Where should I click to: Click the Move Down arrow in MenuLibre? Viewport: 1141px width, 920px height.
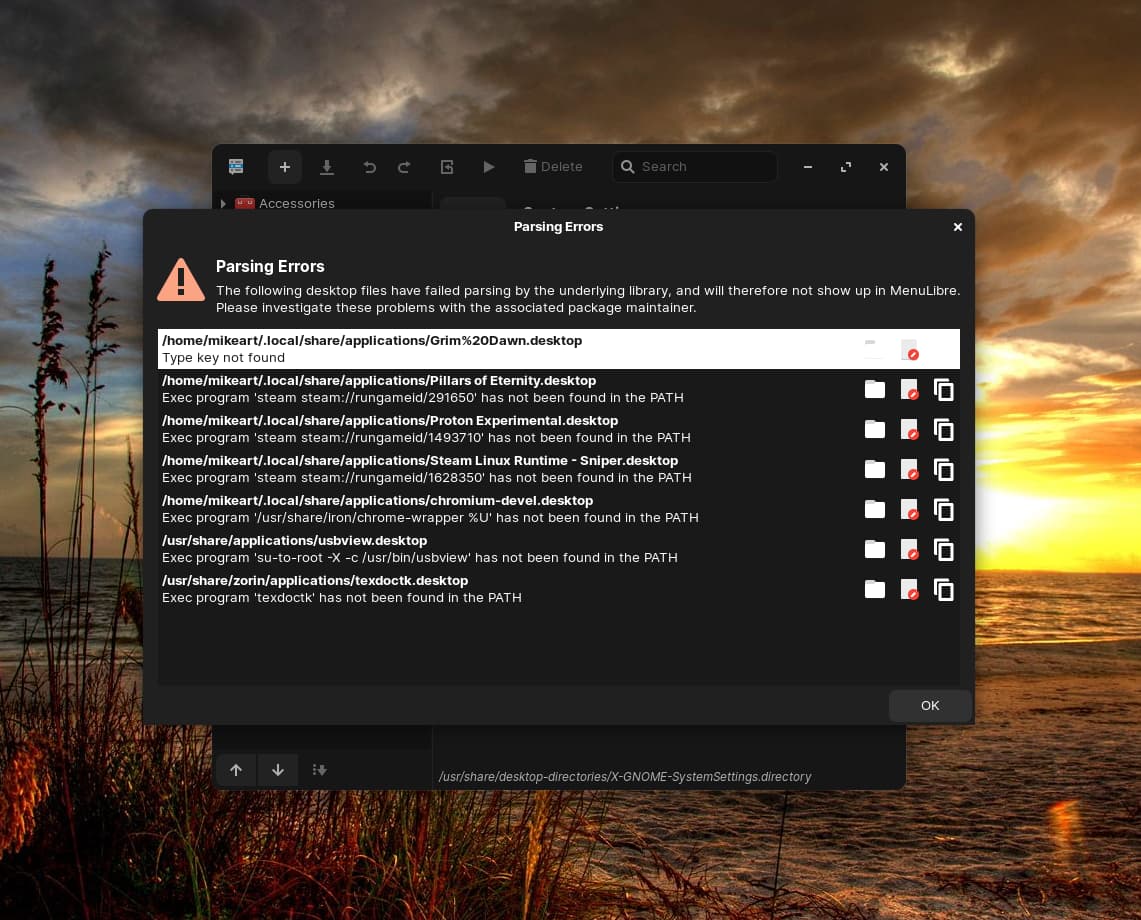coord(278,770)
